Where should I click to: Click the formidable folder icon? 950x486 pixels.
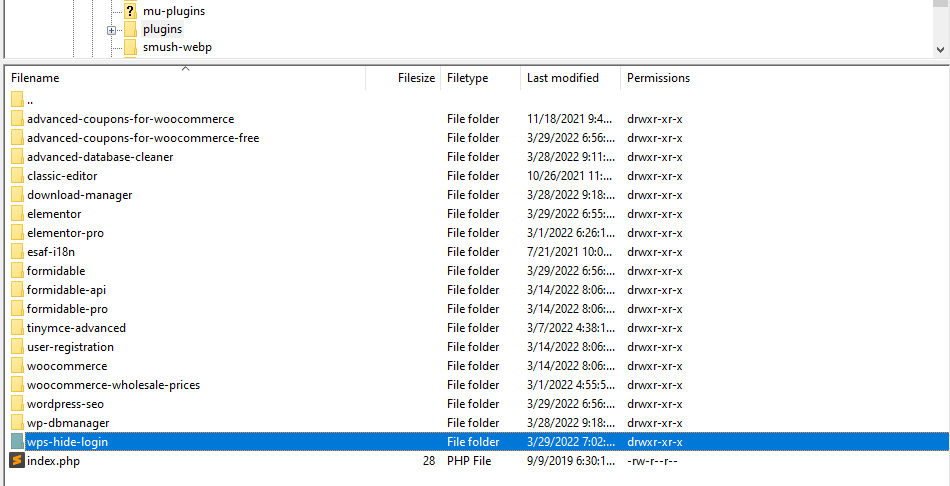click(17, 271)
